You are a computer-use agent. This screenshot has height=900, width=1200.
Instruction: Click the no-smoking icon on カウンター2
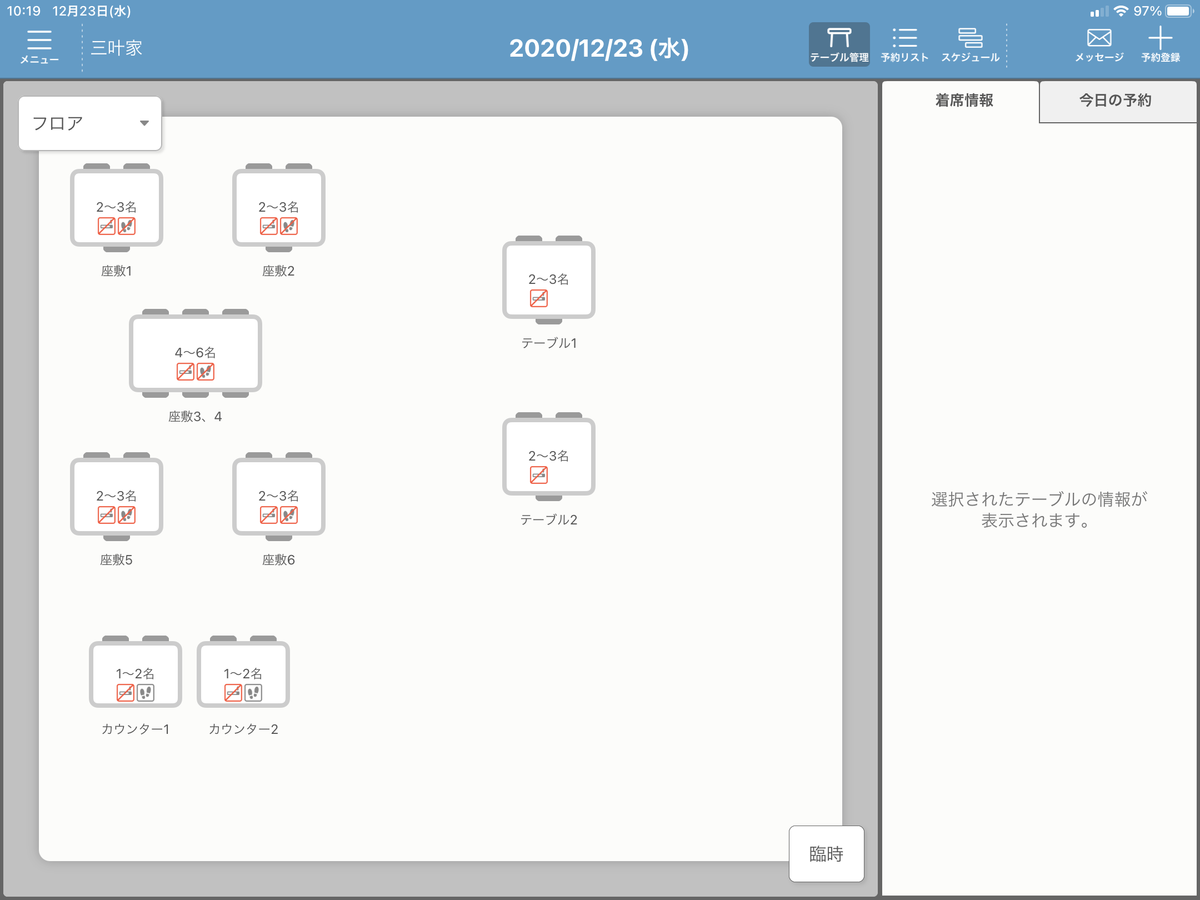click(x=233, y=693)
